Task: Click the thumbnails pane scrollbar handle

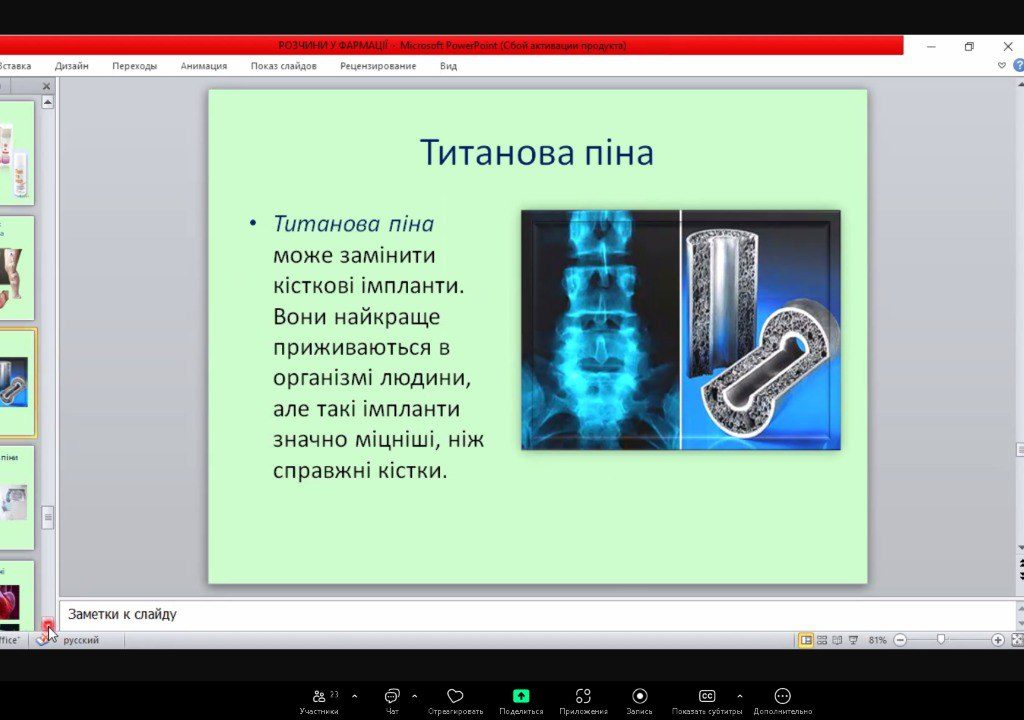Action: [x=48, y=517]
